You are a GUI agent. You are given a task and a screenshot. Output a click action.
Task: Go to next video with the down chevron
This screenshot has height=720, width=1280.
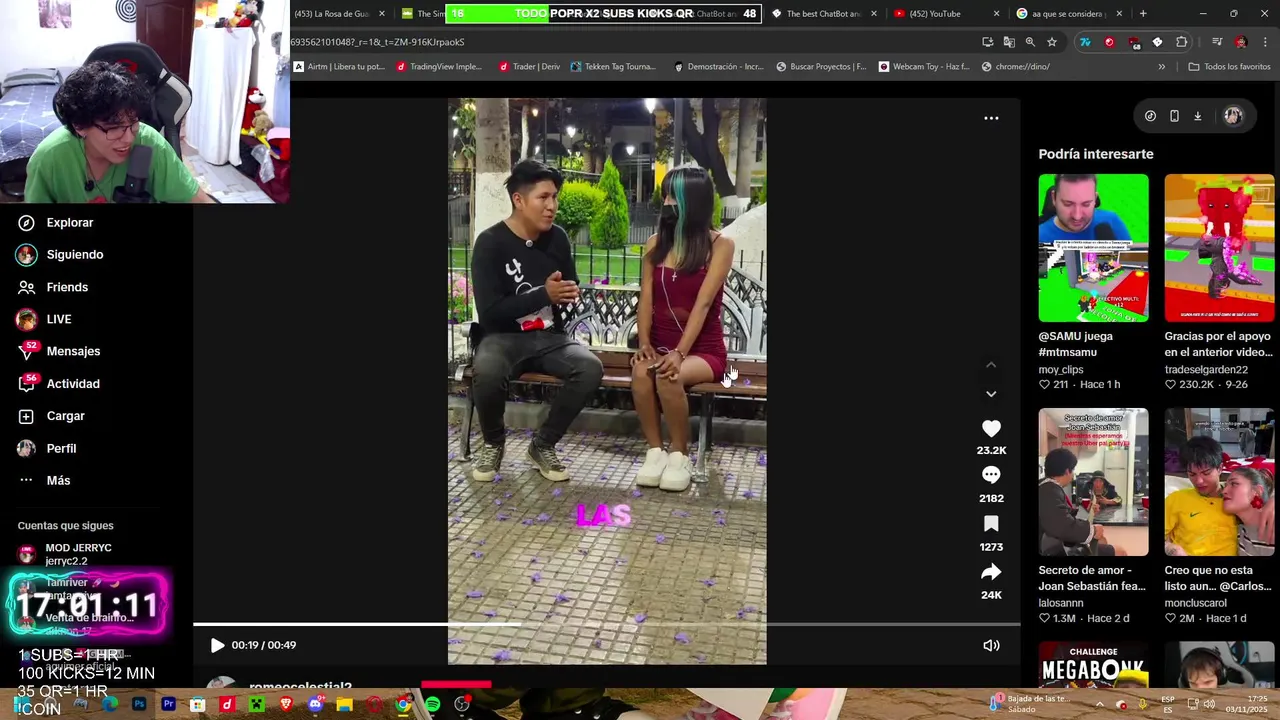[991, 394]
